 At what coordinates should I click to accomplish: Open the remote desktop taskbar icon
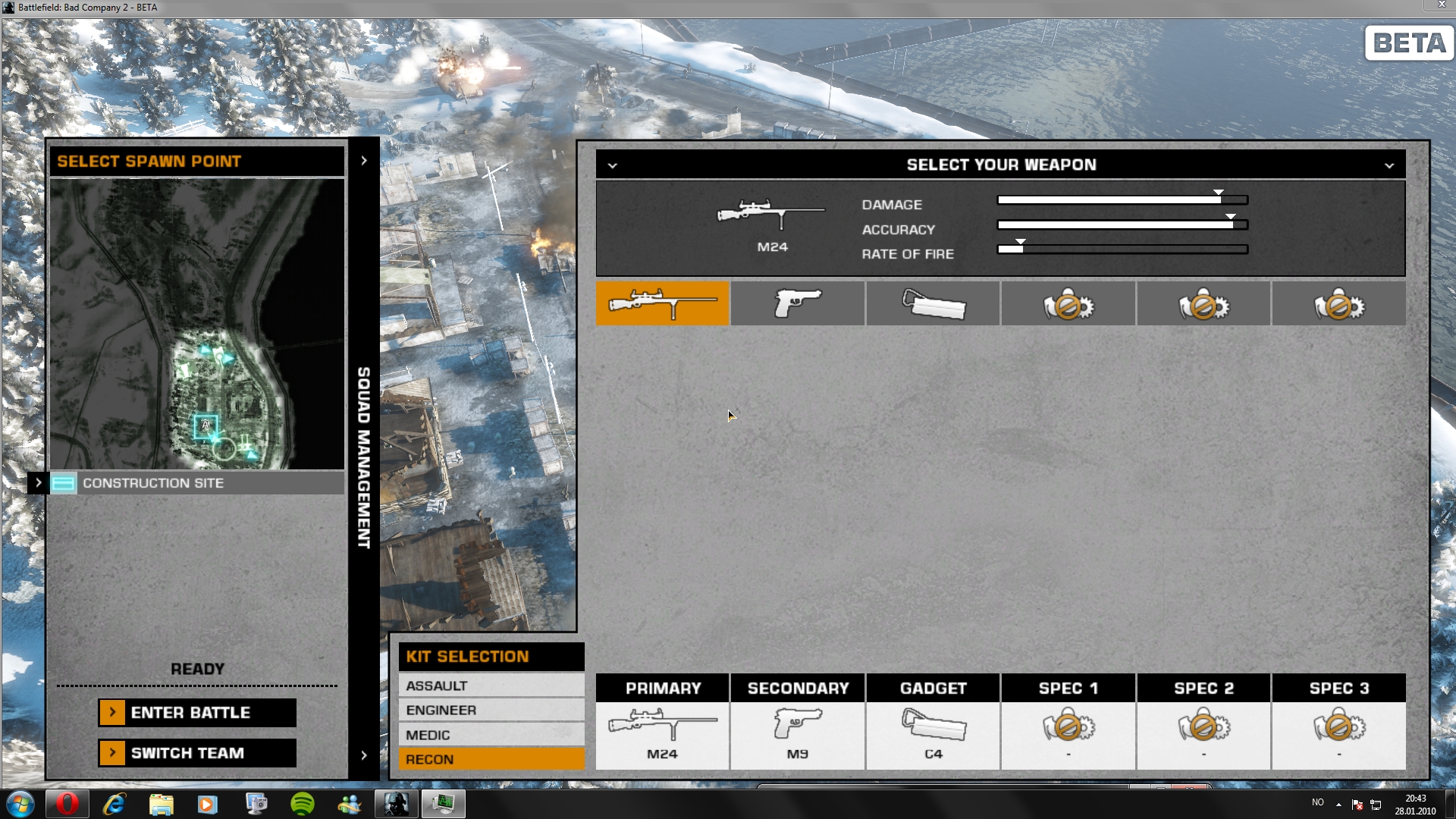click(443, 804)
